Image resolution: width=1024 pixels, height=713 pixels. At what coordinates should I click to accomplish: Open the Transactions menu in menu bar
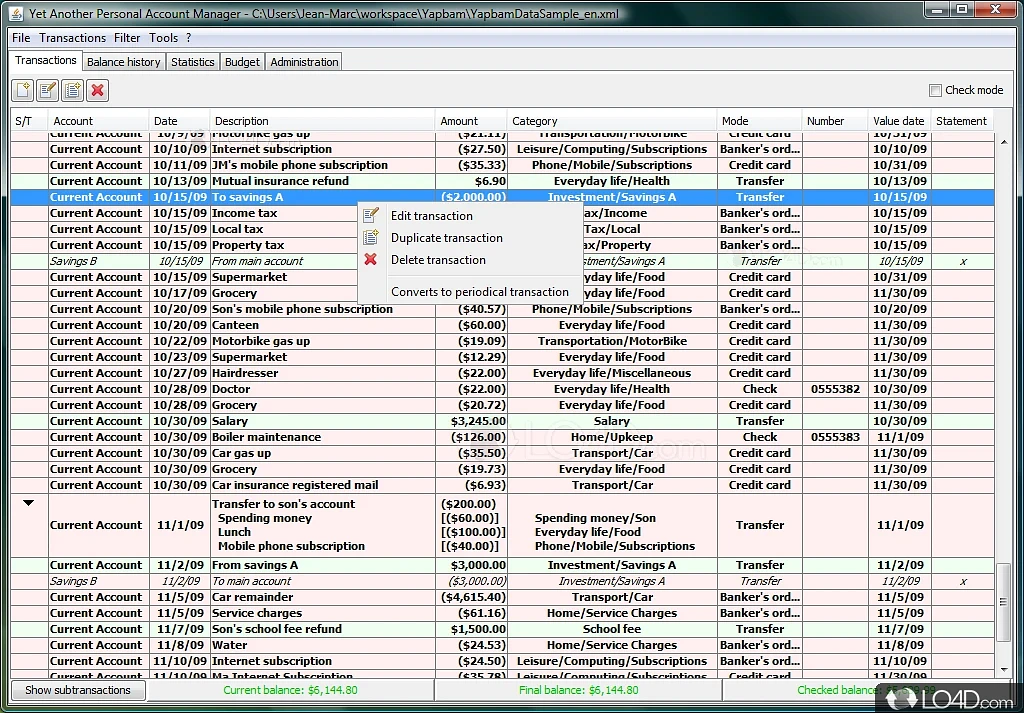click(x=72, y=38)
